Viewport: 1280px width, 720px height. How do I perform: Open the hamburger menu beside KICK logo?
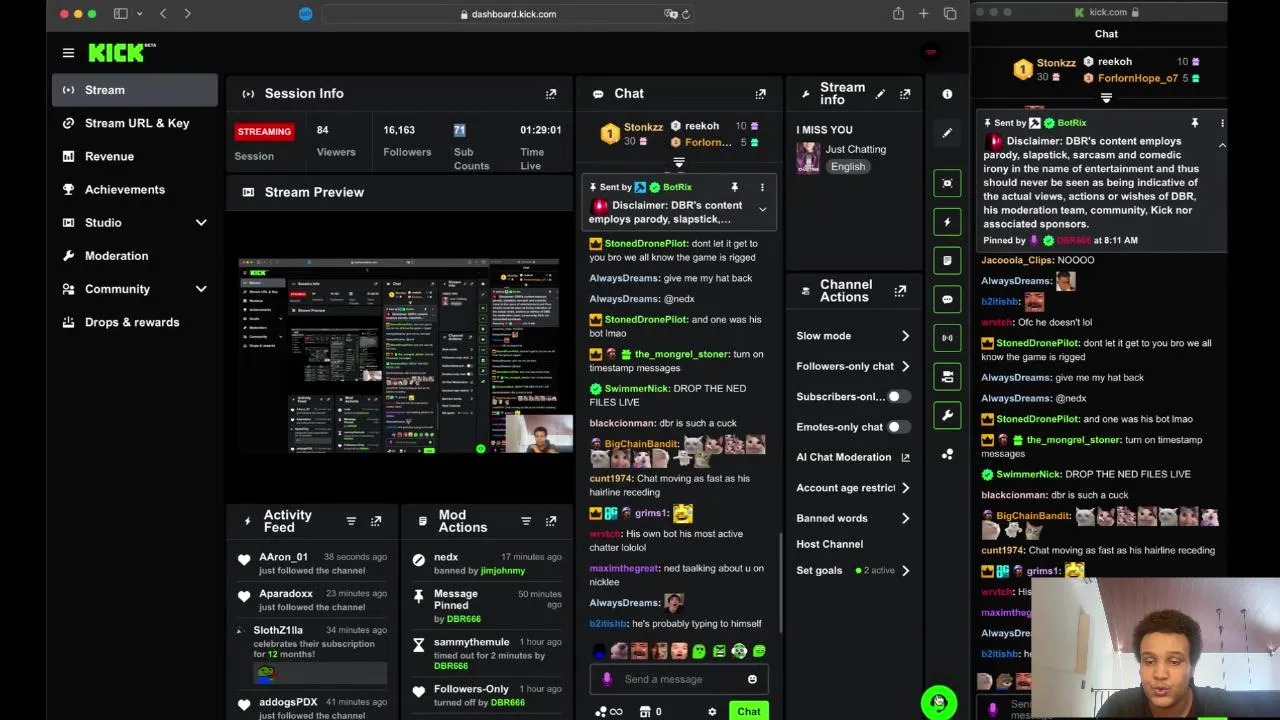(68, 53)
